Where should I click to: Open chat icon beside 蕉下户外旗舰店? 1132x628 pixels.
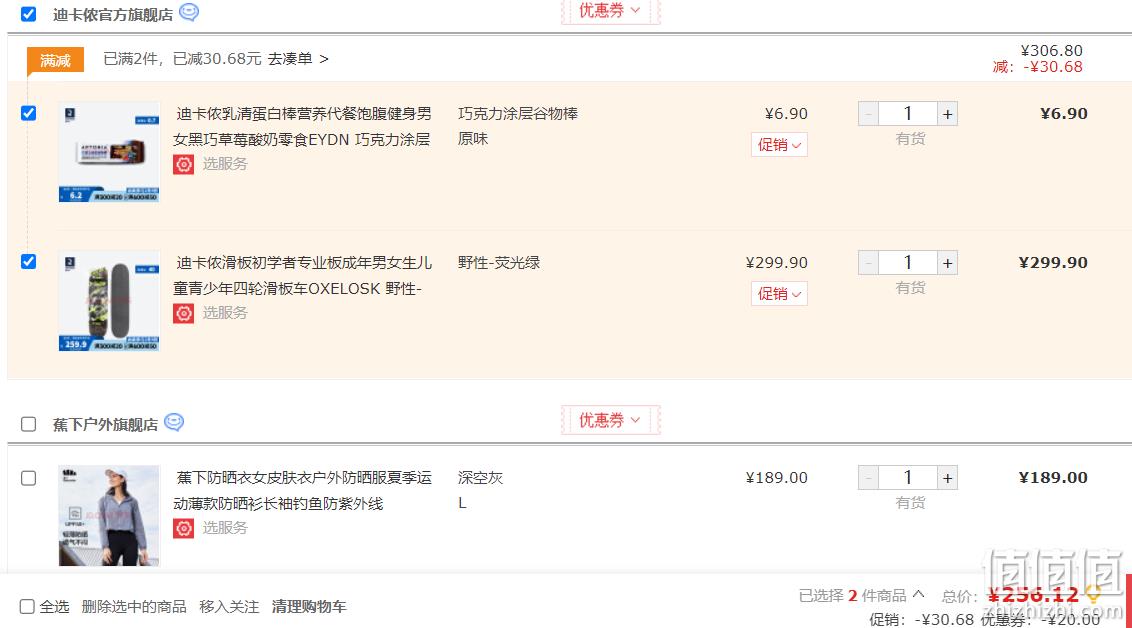174,422
